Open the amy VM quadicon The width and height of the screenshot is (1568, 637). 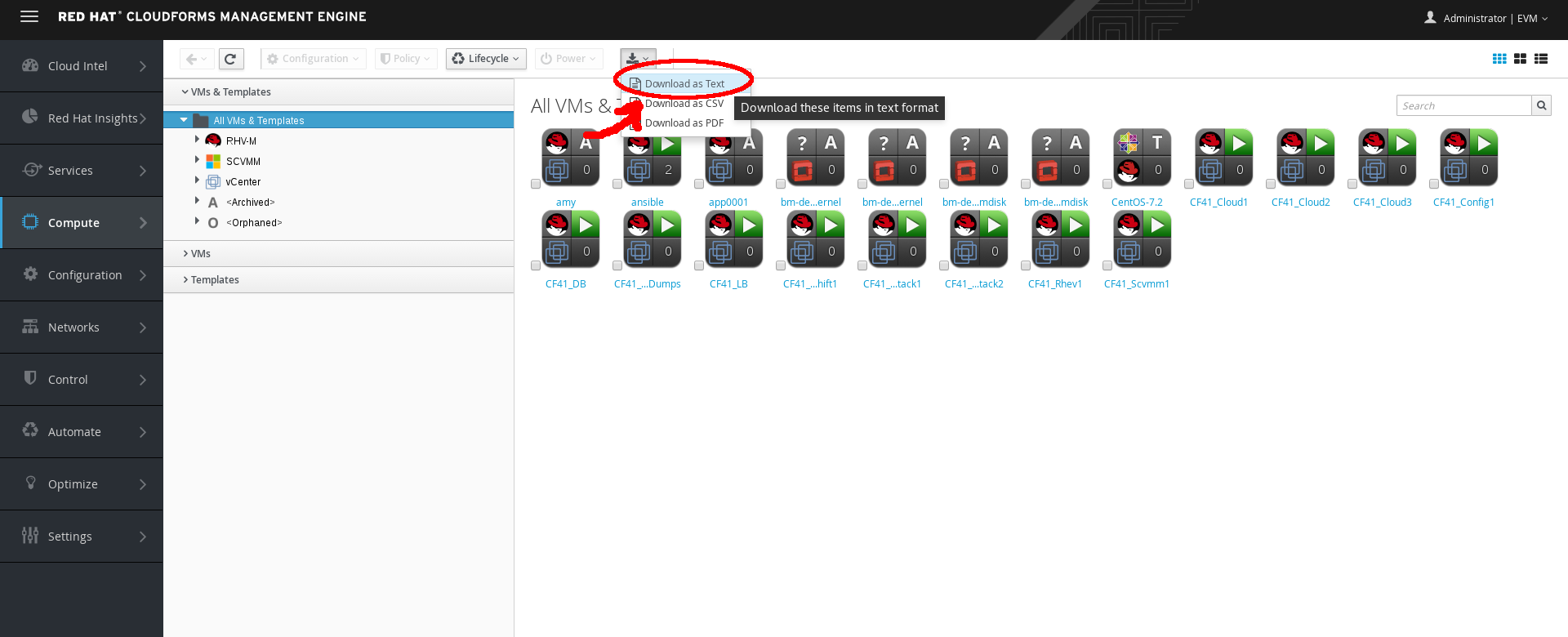click(x=571, y=158)
